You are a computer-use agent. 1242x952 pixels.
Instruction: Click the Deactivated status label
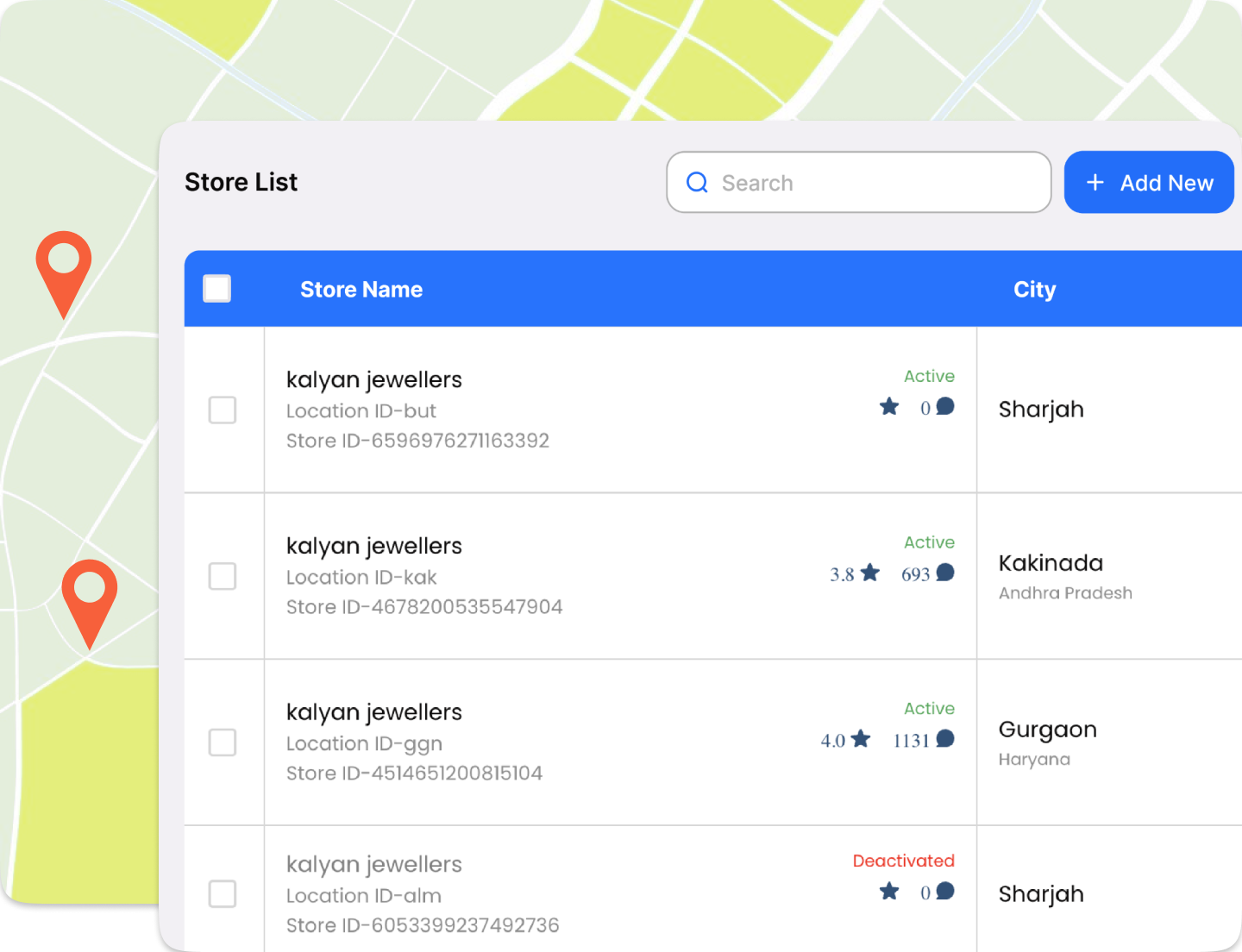point(903,861)
